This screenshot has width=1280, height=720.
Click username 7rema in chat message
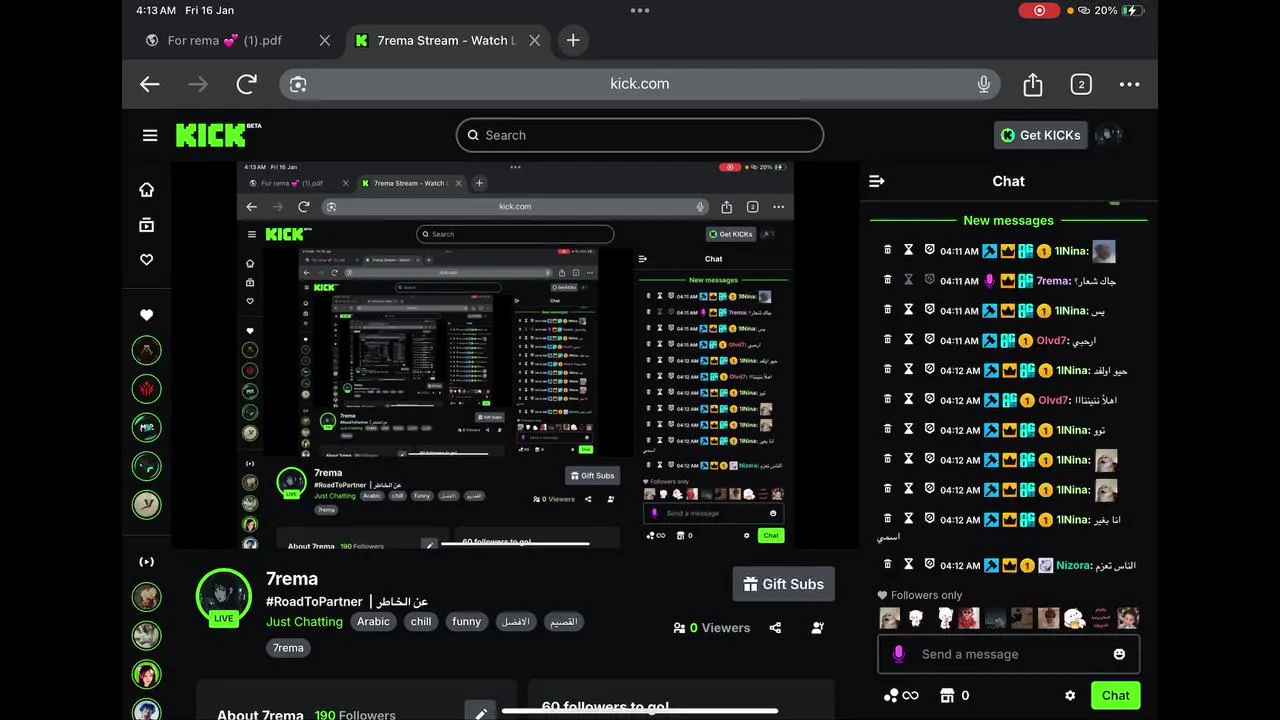[1054, 281]
